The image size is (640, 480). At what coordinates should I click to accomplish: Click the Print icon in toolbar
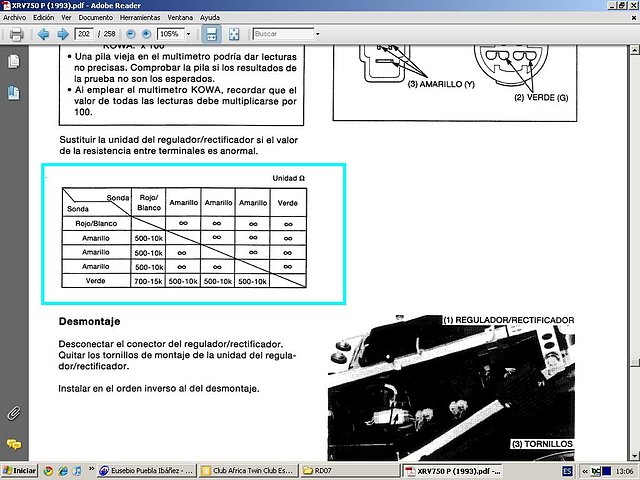pyautogui.click(x=16, y=34)
